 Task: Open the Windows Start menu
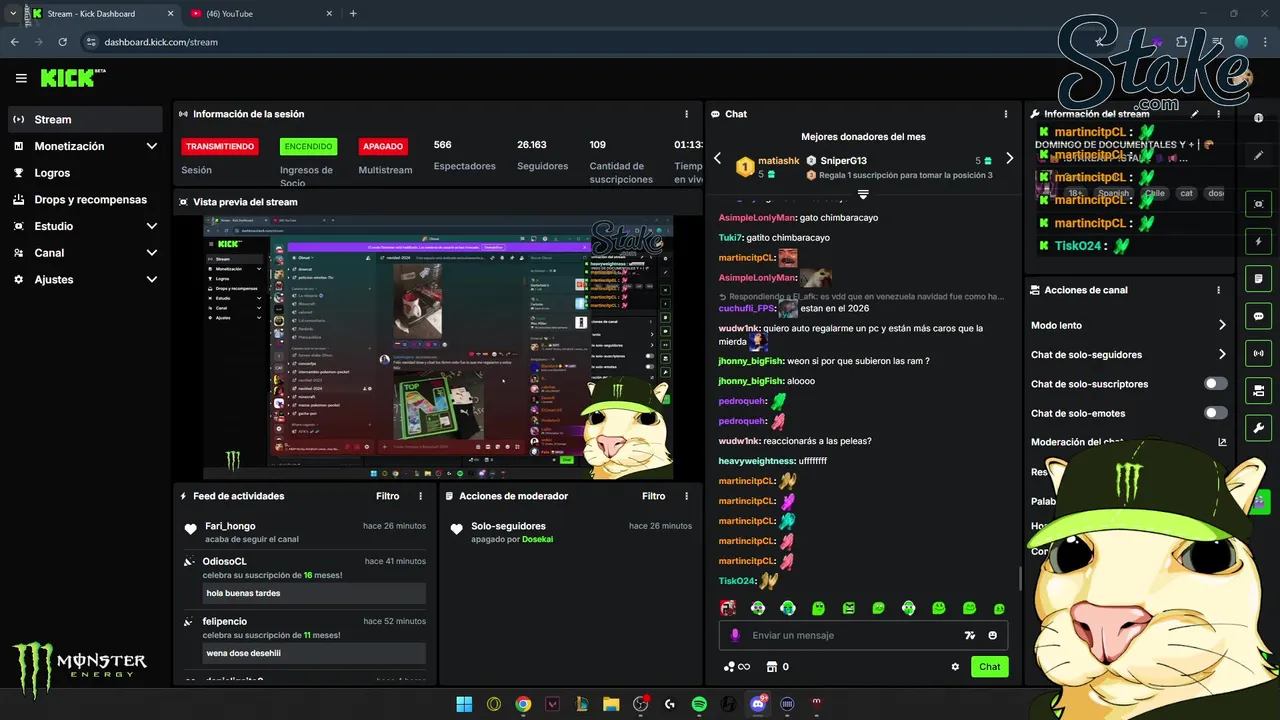pos(464,704)
